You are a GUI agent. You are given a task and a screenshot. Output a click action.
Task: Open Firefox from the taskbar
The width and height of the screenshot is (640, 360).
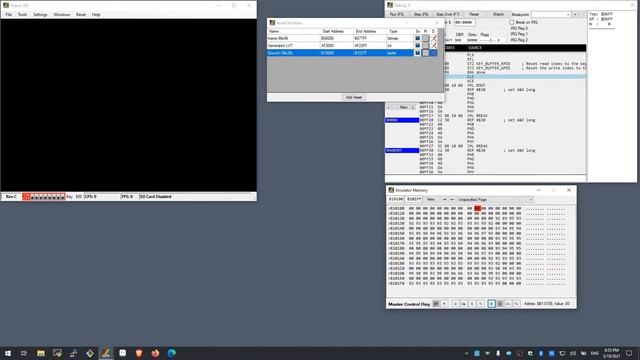[x=155, y=353]
